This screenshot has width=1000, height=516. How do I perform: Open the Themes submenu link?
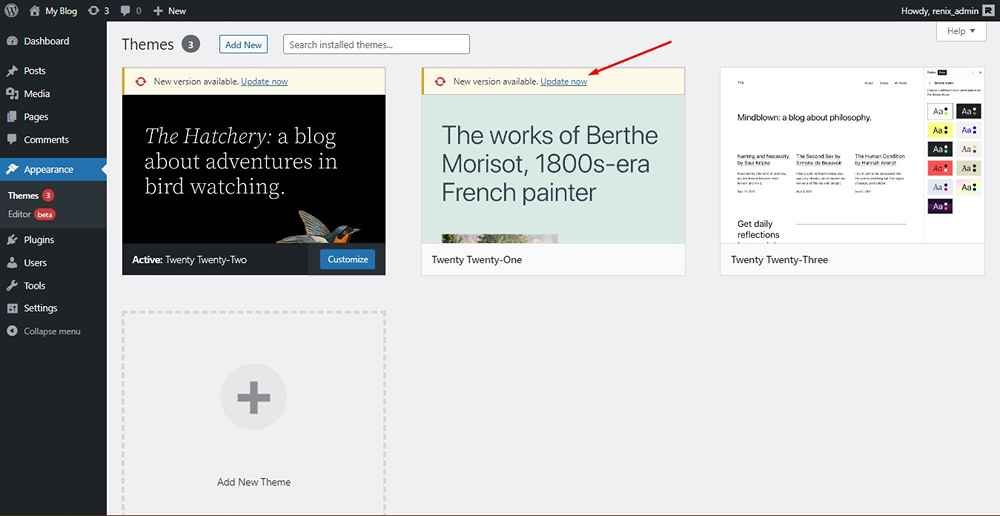click(23, 196)
